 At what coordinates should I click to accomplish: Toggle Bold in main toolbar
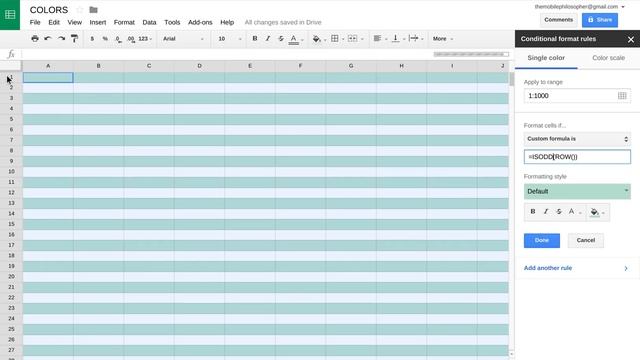click(255, 38)
